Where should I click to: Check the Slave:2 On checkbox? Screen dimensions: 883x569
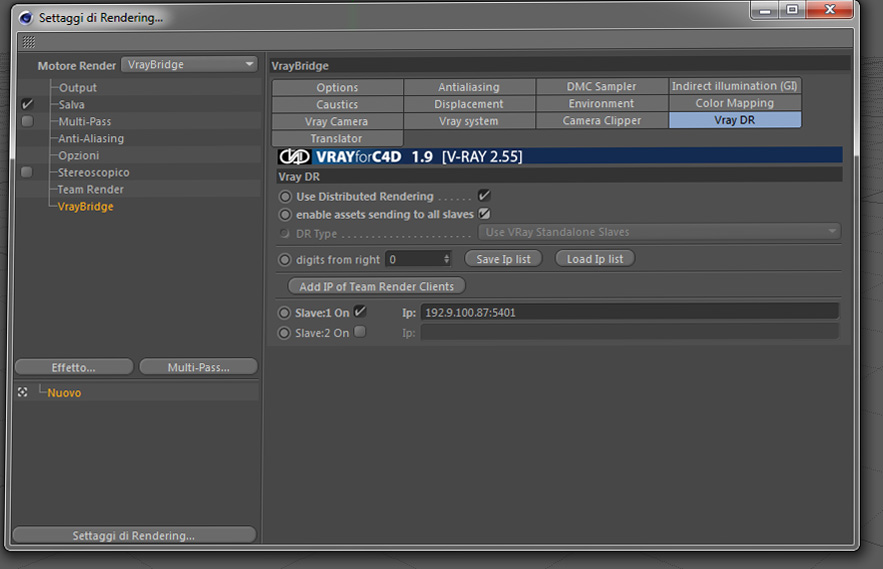point(360,332)
